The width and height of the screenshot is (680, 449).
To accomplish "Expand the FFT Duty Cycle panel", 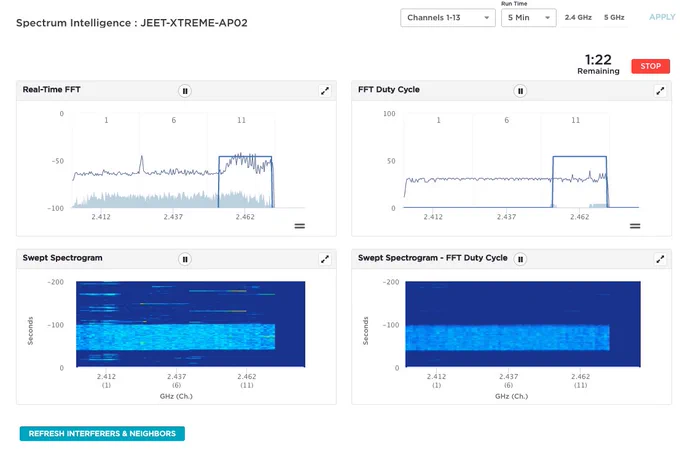I will [x=660, y=91].
